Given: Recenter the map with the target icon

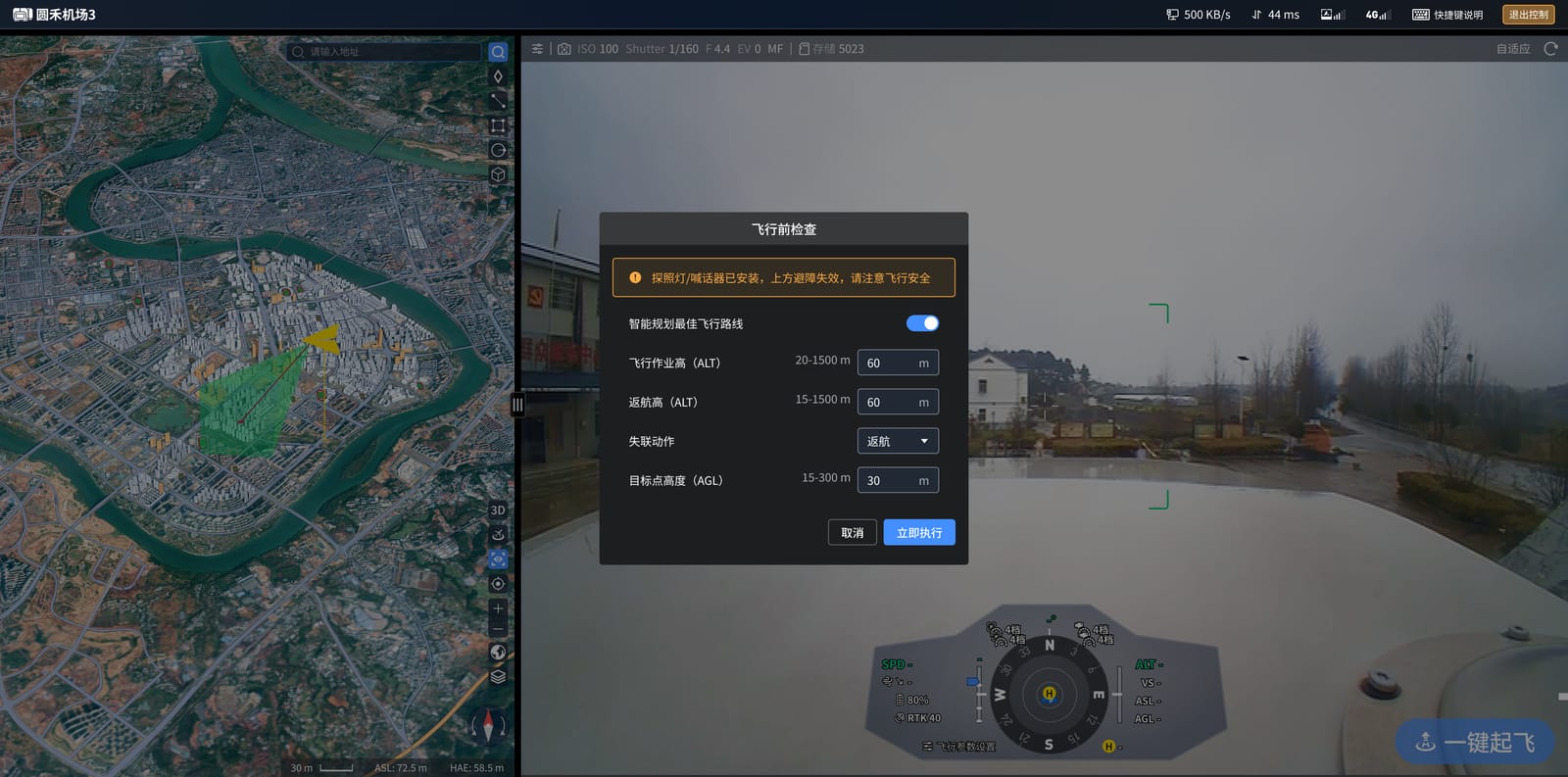Looking at the screenshot, I should click(498, 584).
